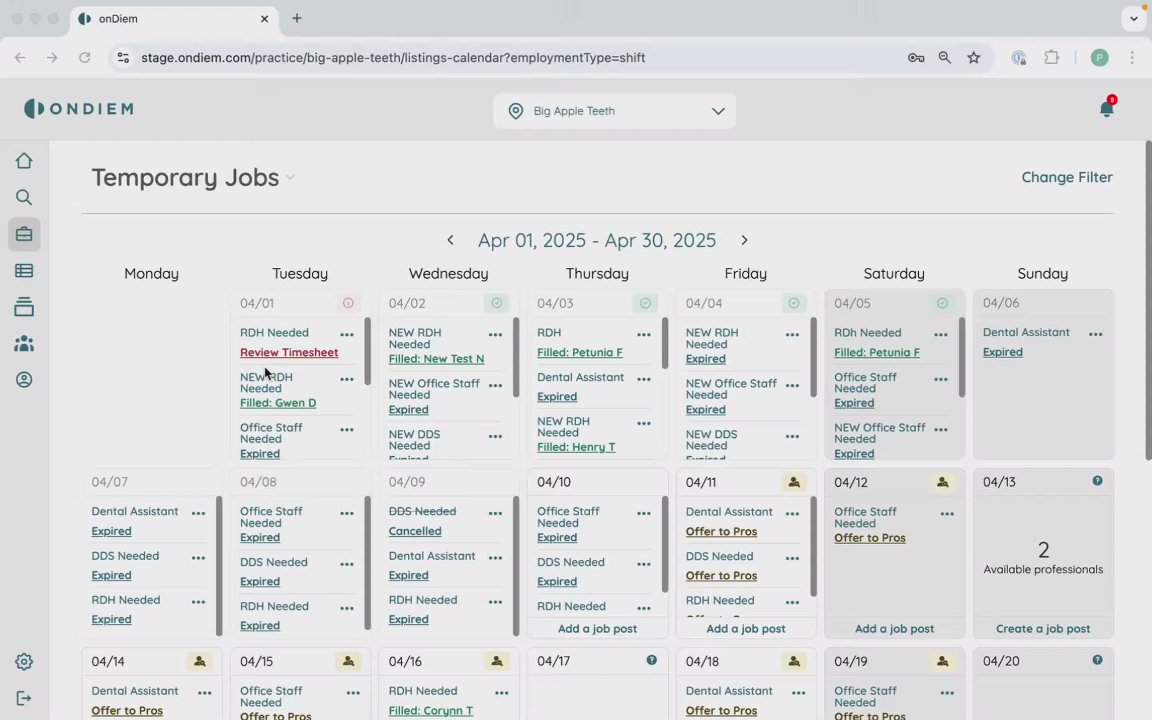The width and height of the screenshot is (1152, 720).
Task: Open the notifications bell icon
Action: [1106, 109]
